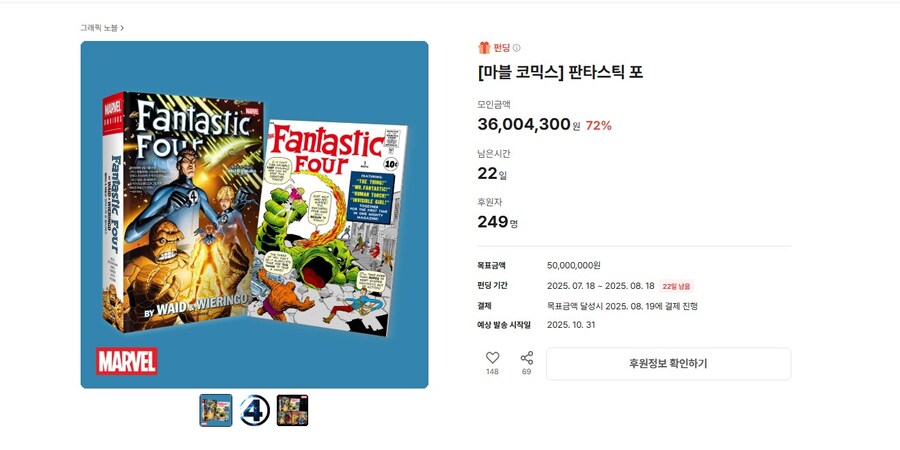The height and width of the screenshot is (450, 900).
Task: Click the classic Fantastic Four 10¢ cover
Action: (x=330, y=227)
